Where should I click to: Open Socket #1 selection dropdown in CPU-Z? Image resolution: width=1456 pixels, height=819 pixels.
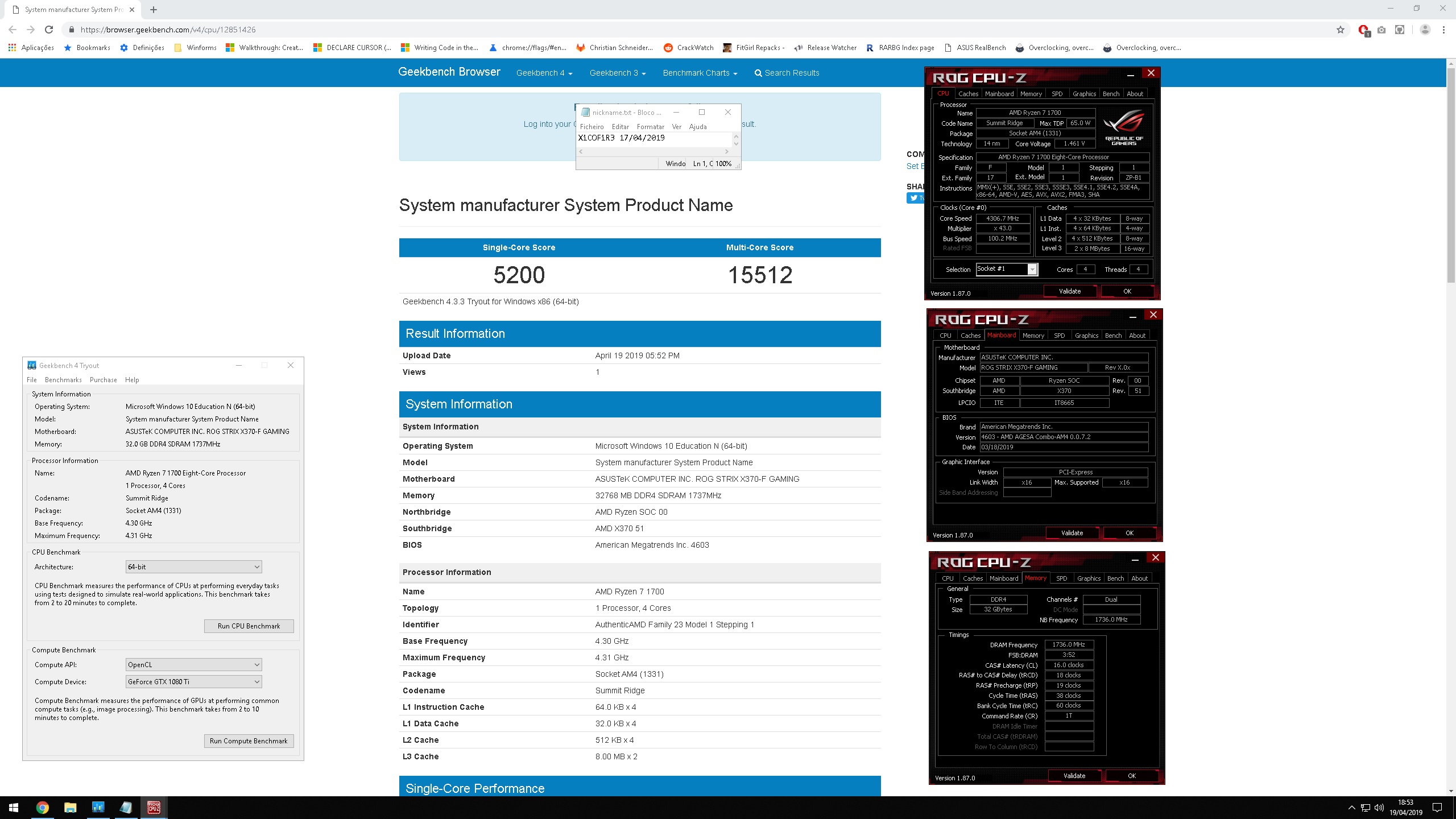coord(1007,269)
